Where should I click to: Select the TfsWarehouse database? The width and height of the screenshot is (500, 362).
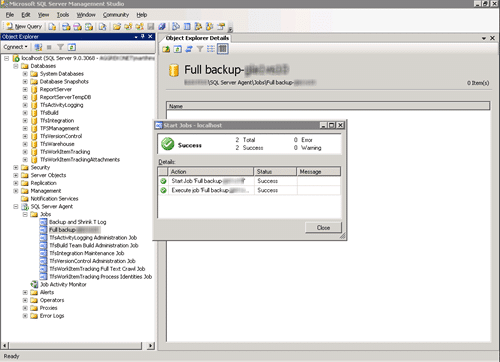point(57,144)
